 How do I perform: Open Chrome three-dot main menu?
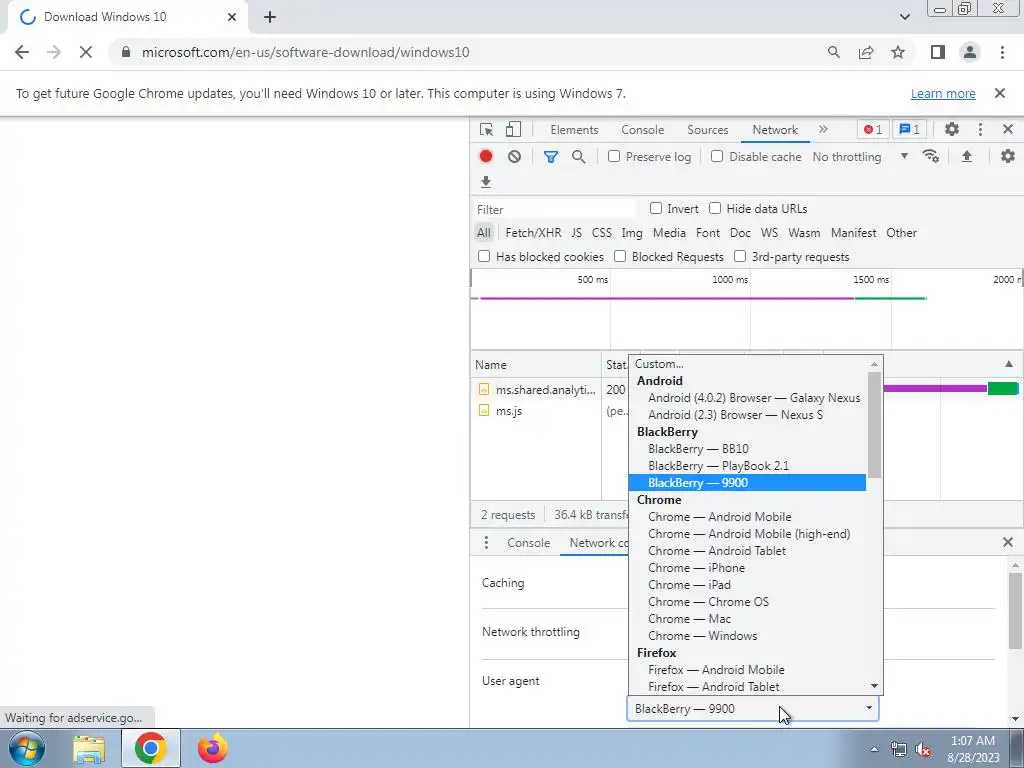pos(1002,52)
